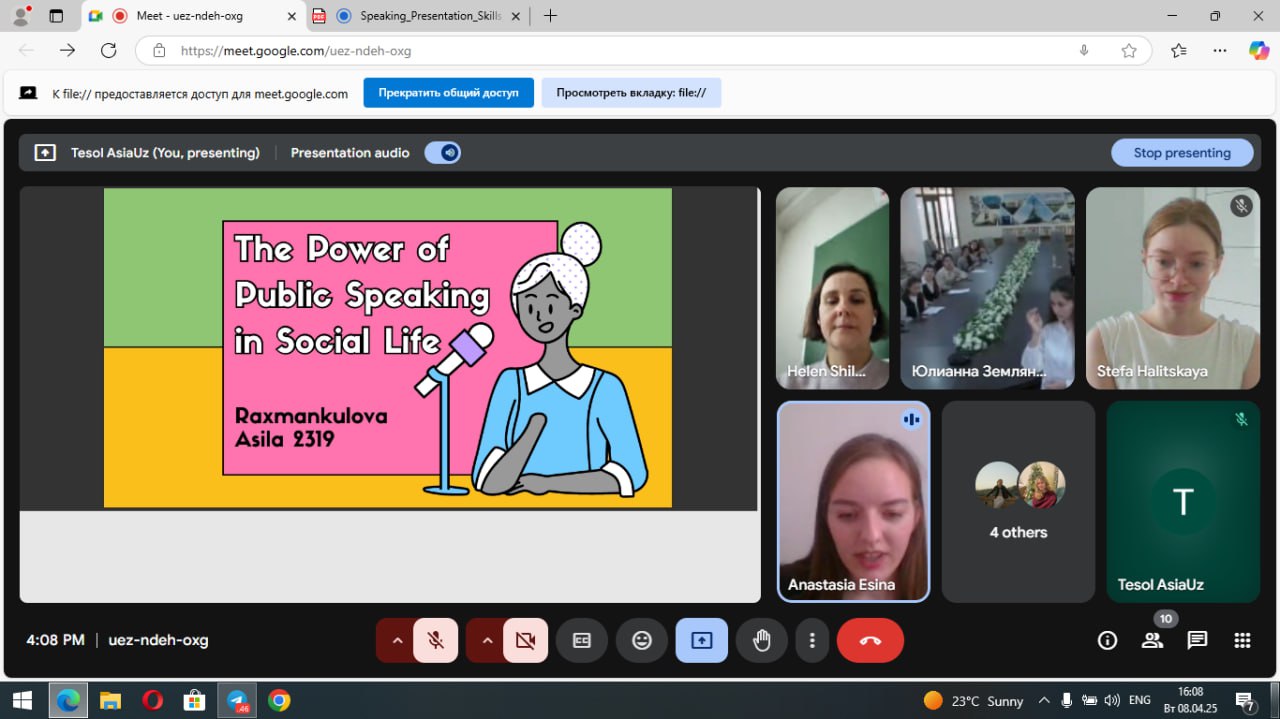The width and height of the screenshot is (1280, 719).
Task: Open weather widget showing 23°C Sunny
Action: (973, 701)
